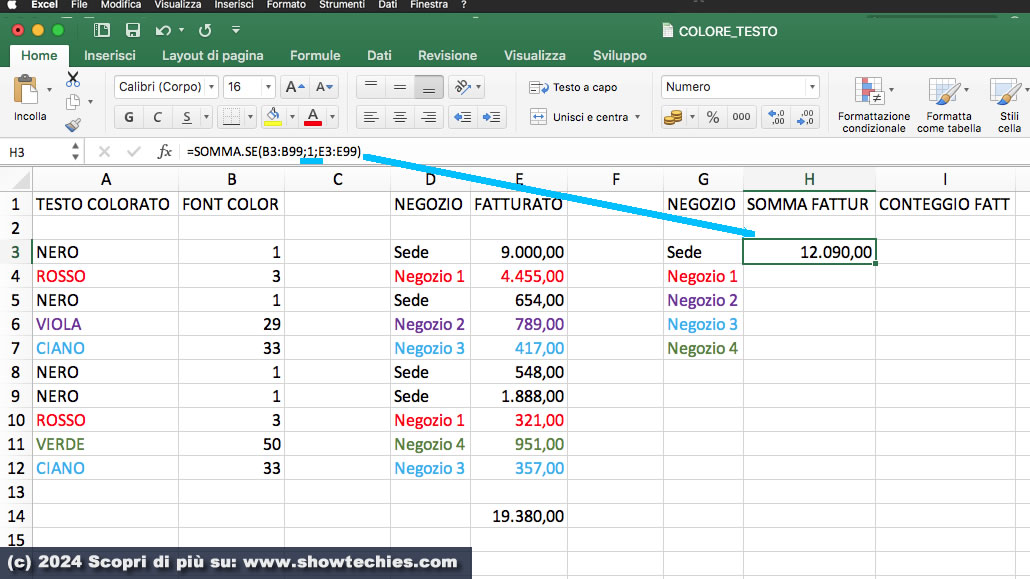Image resolution: width=1030 pixels, height=579 pixels.
Task: Open the Apple menu
Action: click(12, 5)
